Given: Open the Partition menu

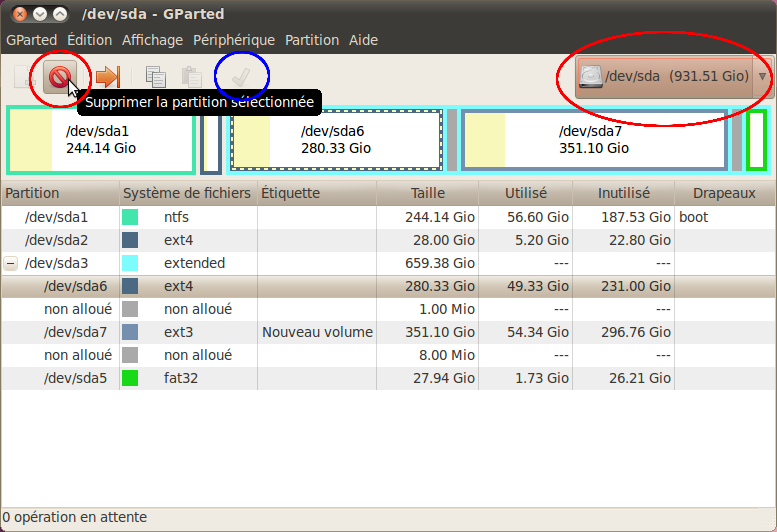Looking at the screenshot, I should pos(312,40).
